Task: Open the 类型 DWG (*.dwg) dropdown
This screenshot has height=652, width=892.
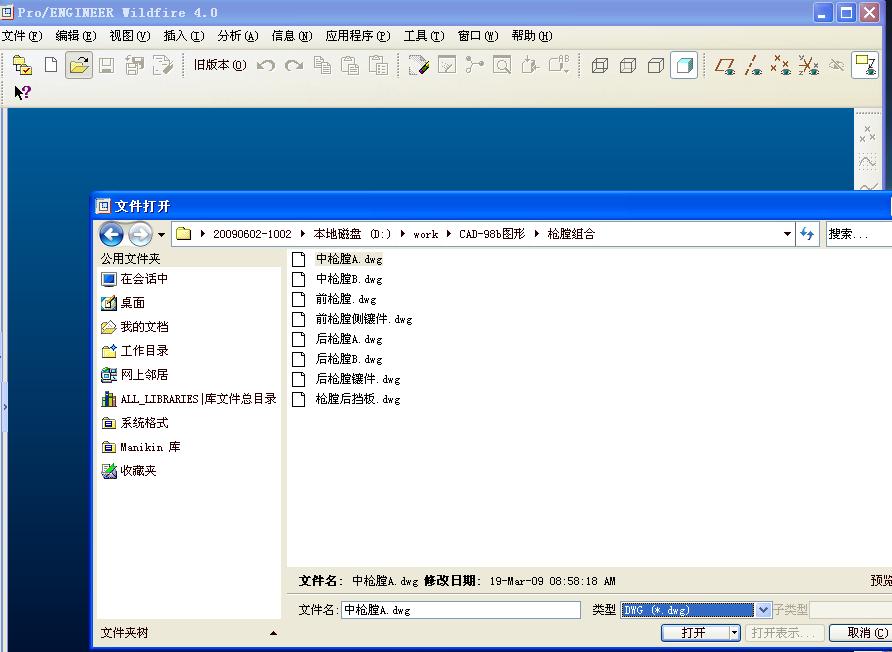Action: (763, 610)
